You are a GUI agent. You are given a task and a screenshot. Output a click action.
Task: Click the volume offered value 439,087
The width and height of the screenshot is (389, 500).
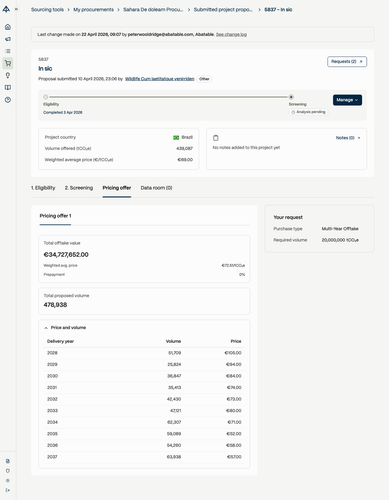pyautogui.click(x=184, y=149)
